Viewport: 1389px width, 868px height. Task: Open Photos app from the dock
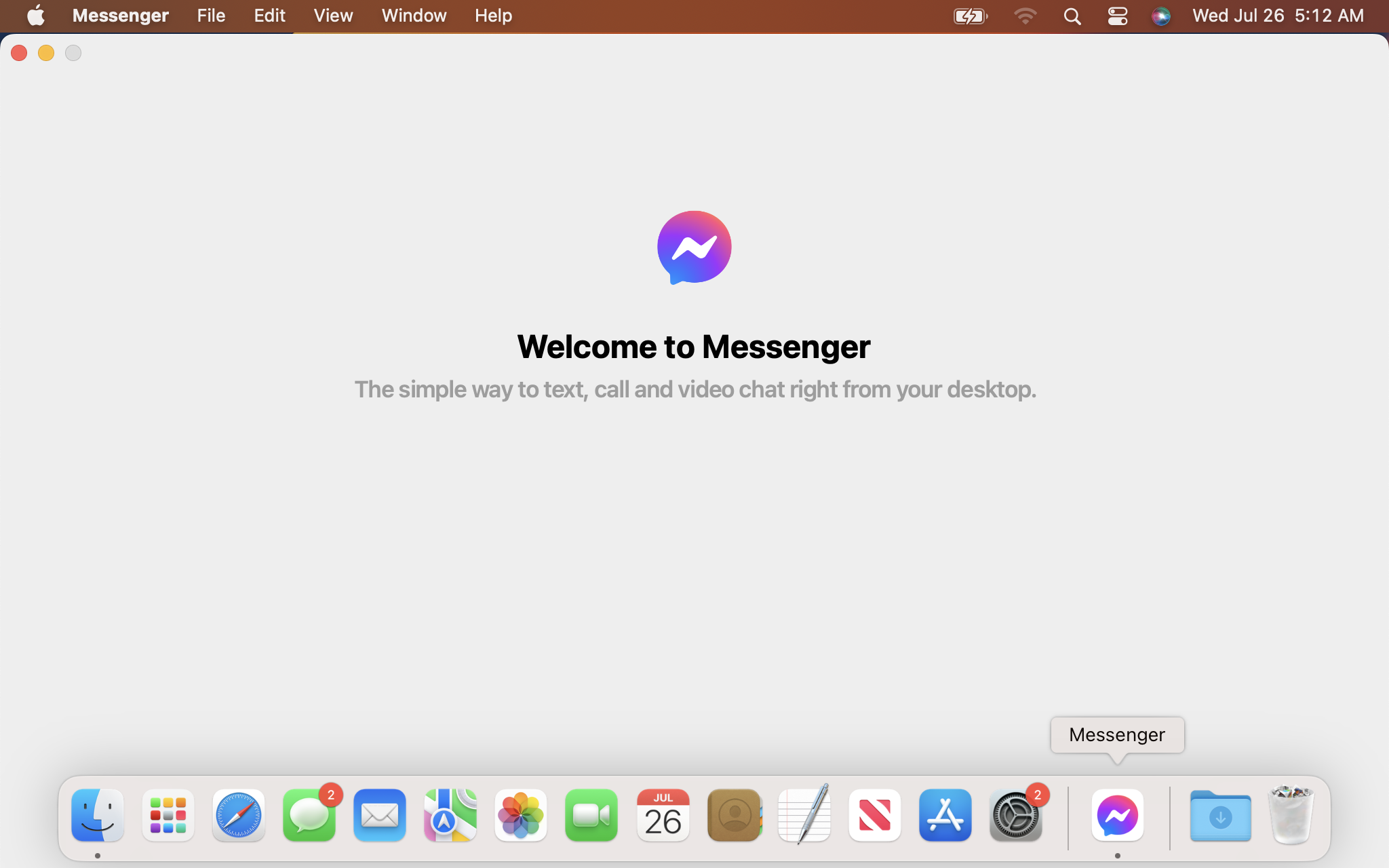pyautogui.click(x=520, y=816)
